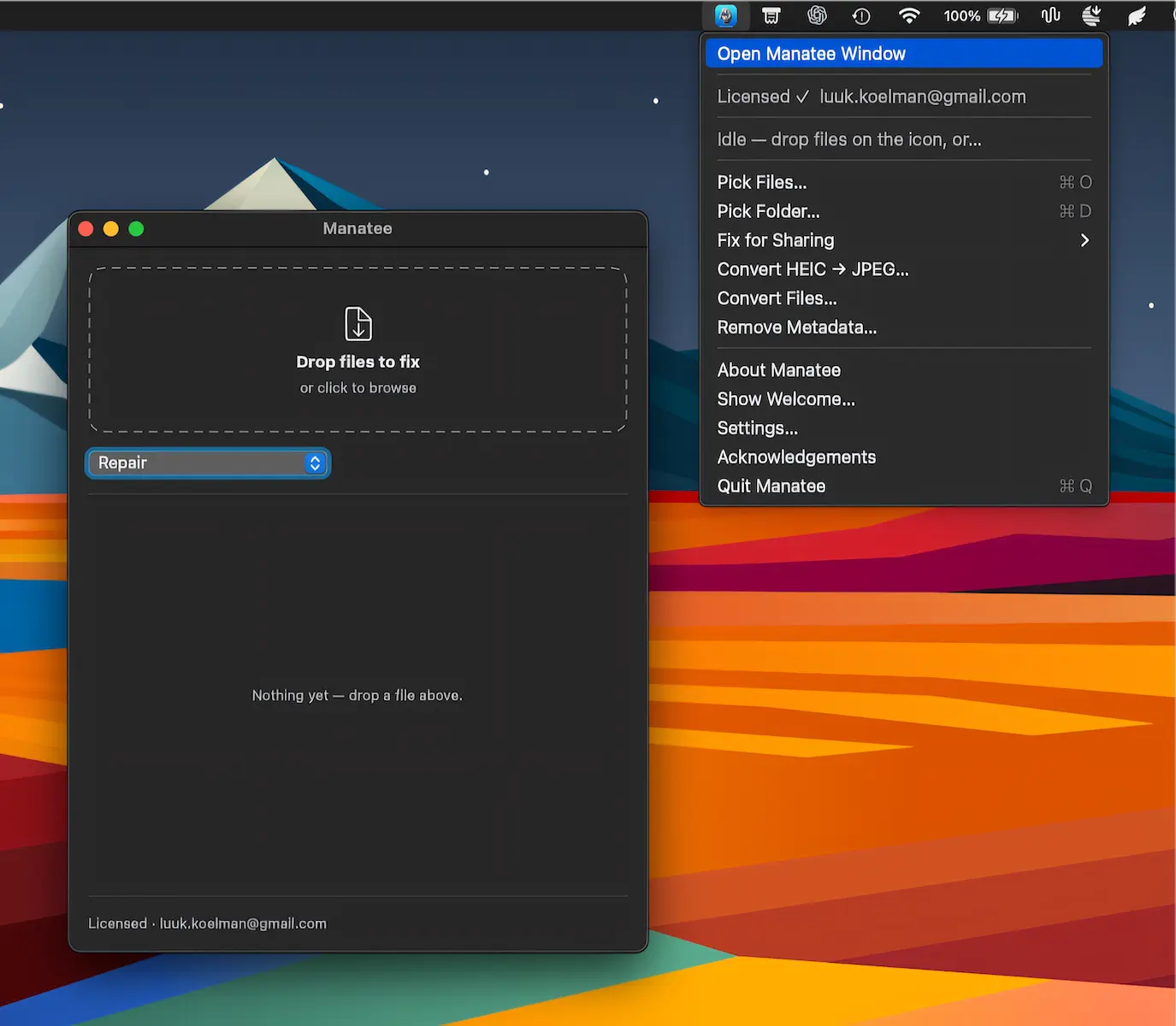Select Pick Files… from the menu
Viewport: 1176px width, 1026px height.
coord(904,182)
